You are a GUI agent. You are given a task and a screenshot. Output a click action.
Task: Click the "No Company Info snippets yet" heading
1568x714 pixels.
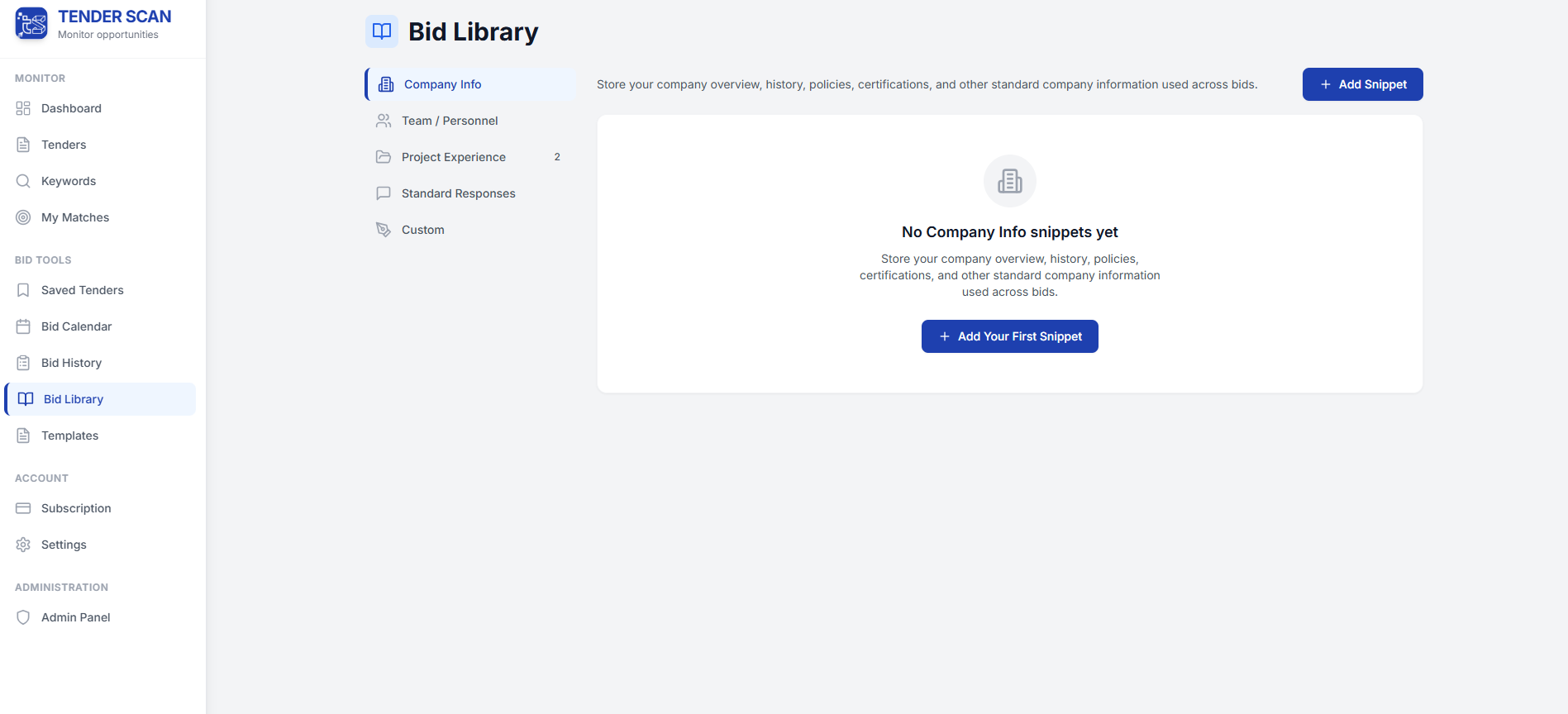[x=1009, y=232]
